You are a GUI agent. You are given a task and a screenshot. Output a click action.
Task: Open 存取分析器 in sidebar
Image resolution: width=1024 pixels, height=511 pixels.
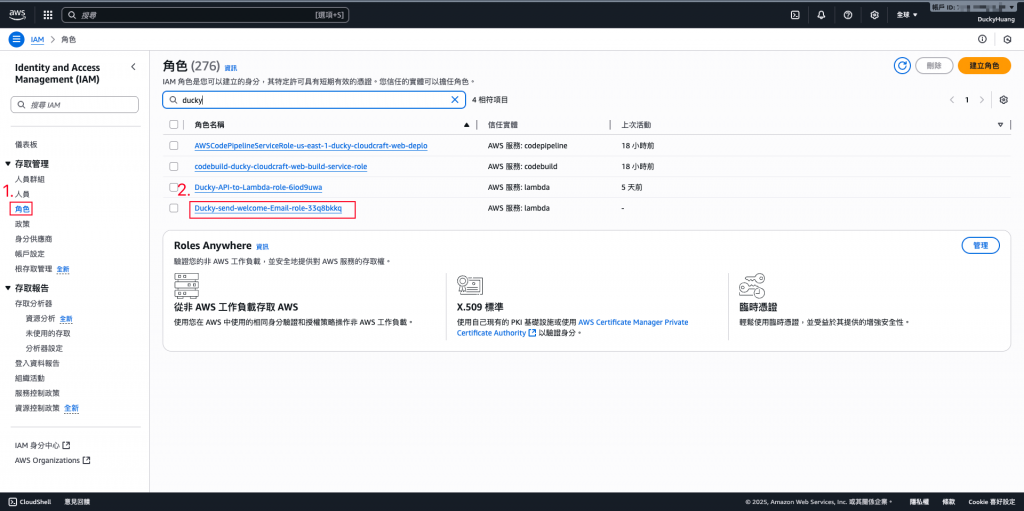click(x=33, y=303)
